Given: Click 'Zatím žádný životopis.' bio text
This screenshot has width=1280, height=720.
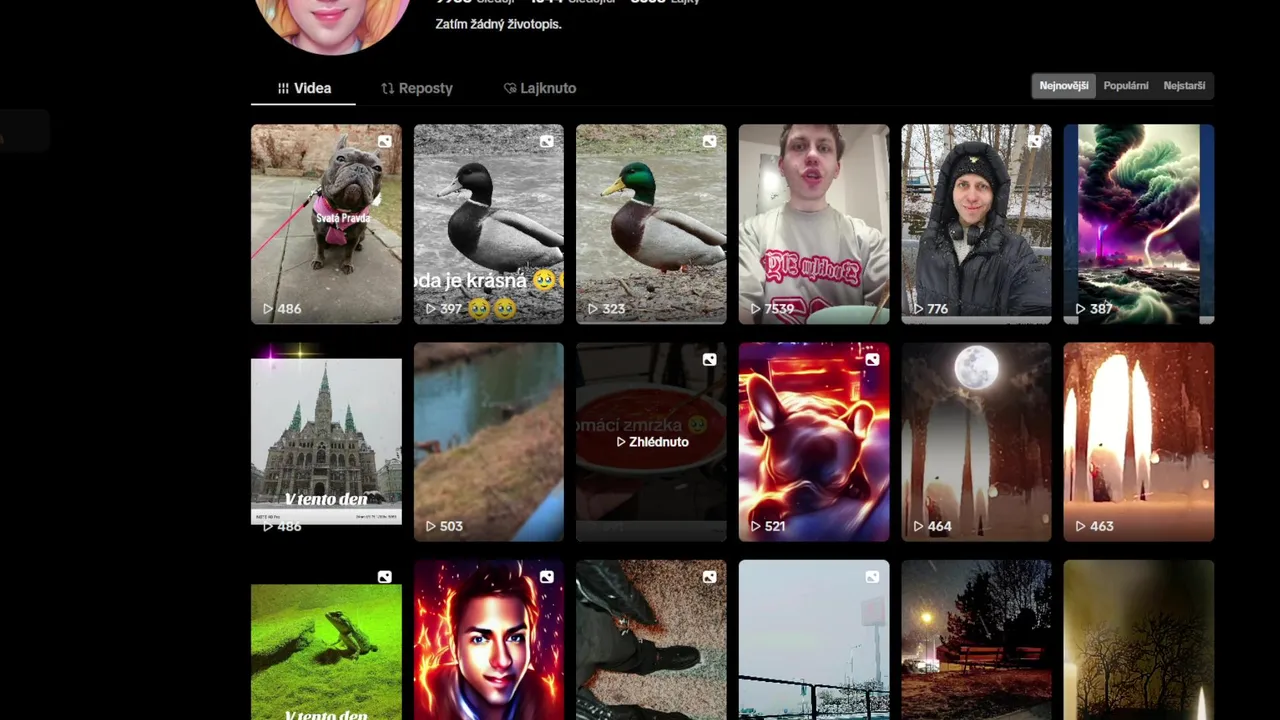Looking at the screenshot, I should [x=498, y=24].
